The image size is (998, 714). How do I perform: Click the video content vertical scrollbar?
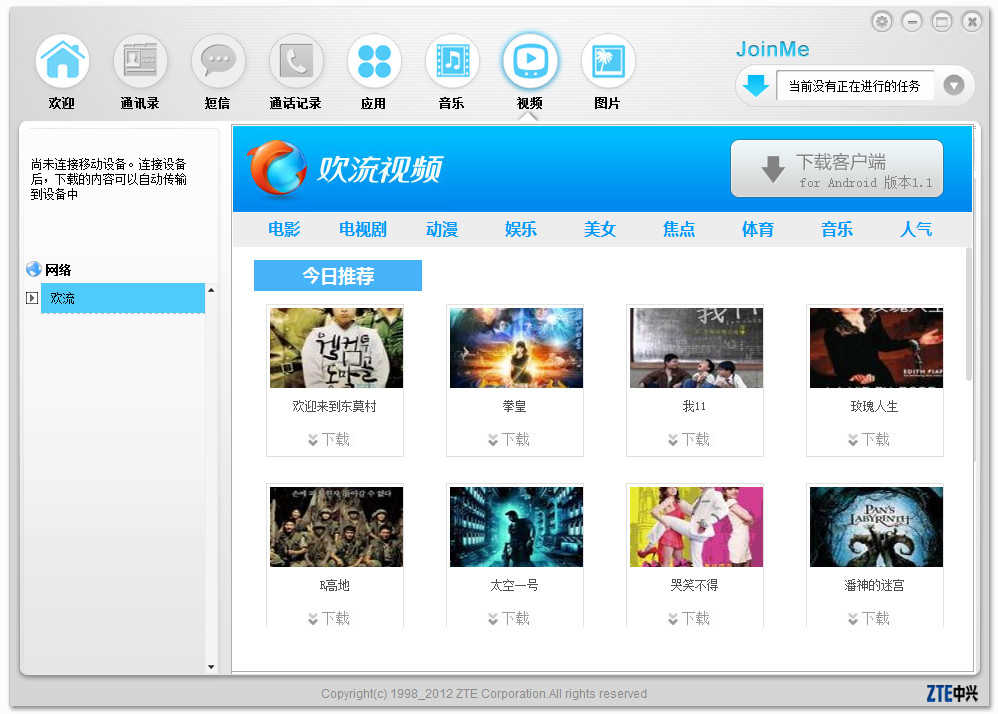(x=969, y=314)
